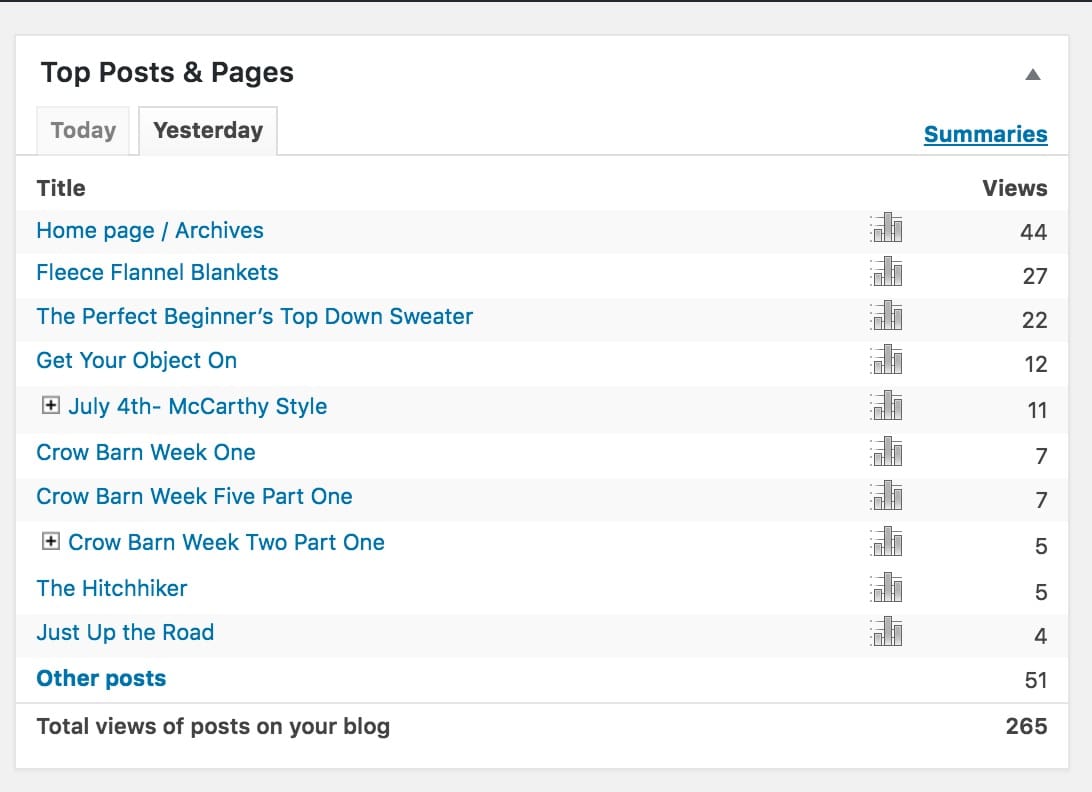Click stats icon for Crow Barn Week Two Part One
Image resolution: width=1092 pixels, height=792 pixels.
pos(886,542)
